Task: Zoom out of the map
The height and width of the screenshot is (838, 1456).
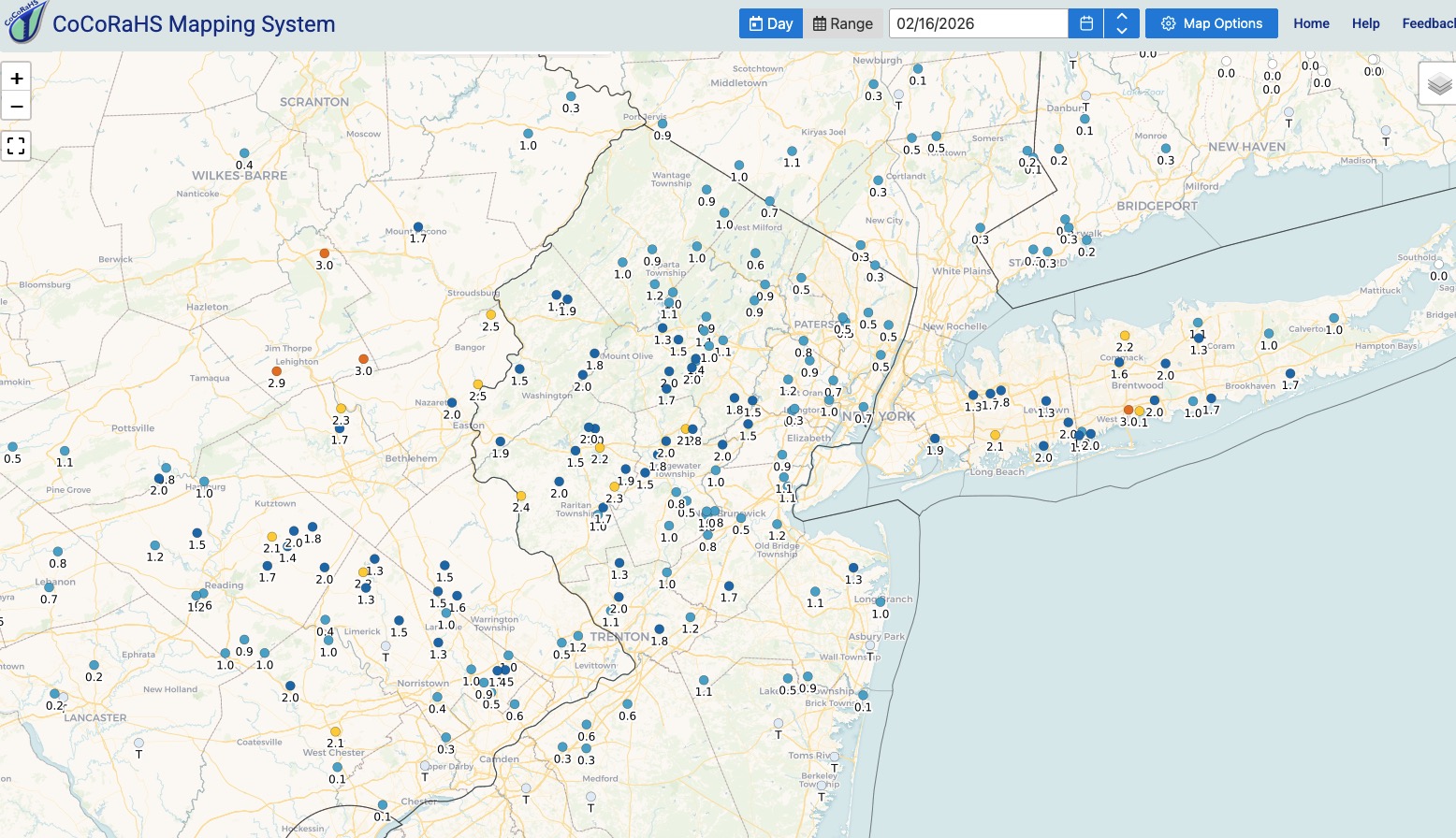Action: (16, 106)
